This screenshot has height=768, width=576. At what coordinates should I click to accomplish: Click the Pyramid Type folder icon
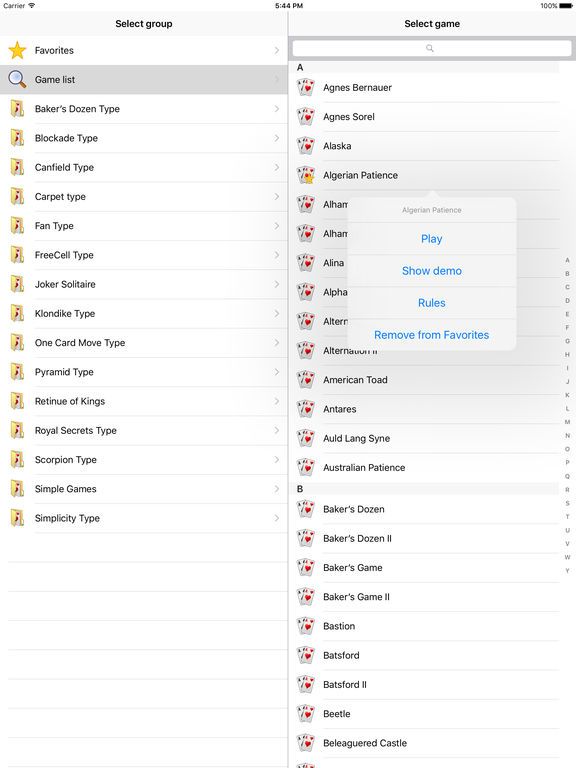coord(17,372)
